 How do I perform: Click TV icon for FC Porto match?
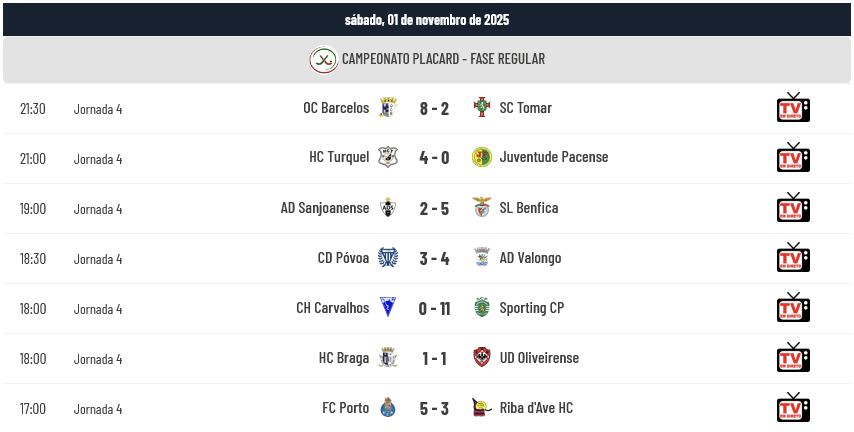click(x=793, y=408)
